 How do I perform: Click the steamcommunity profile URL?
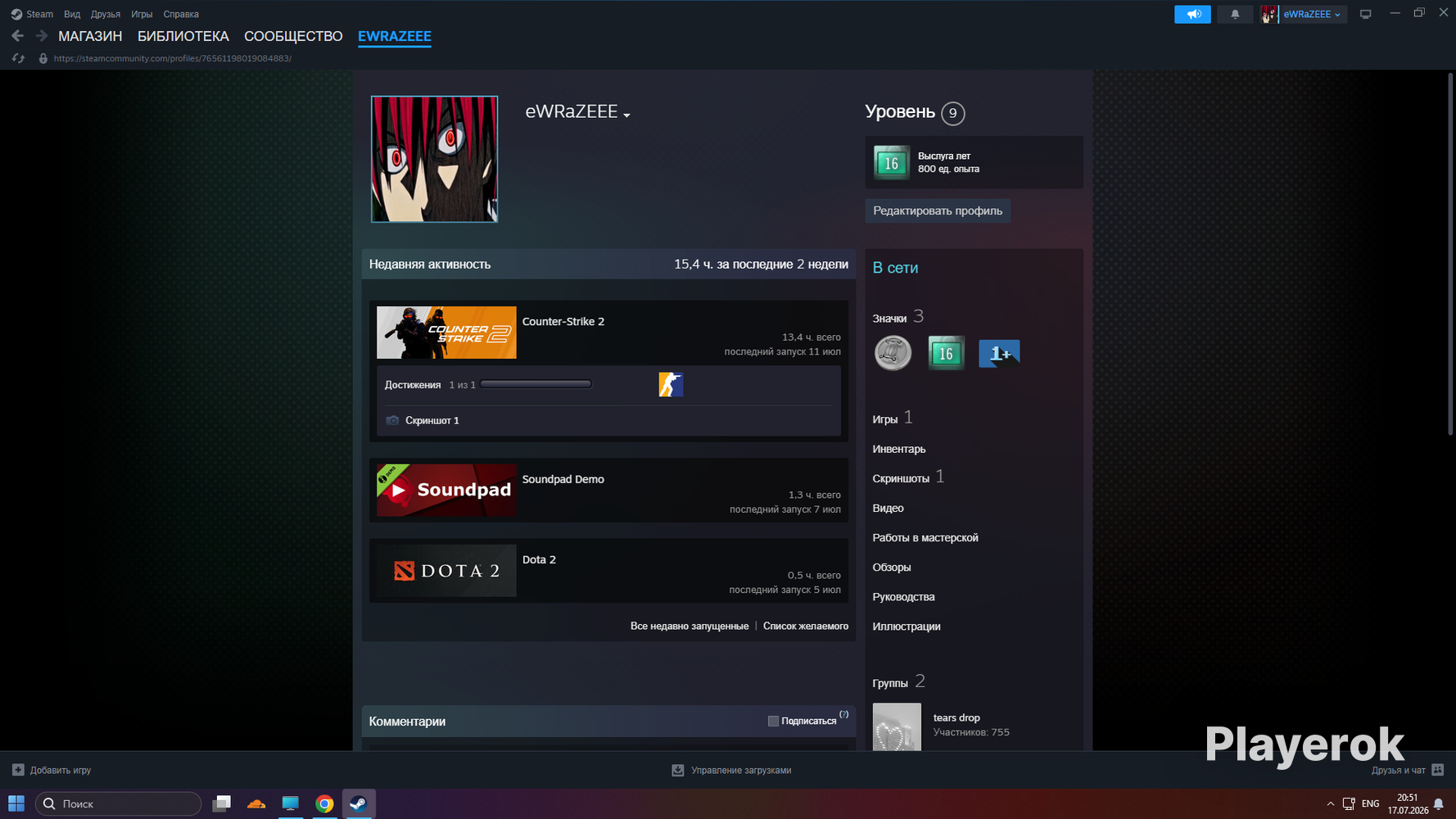[x=172, y=58]
